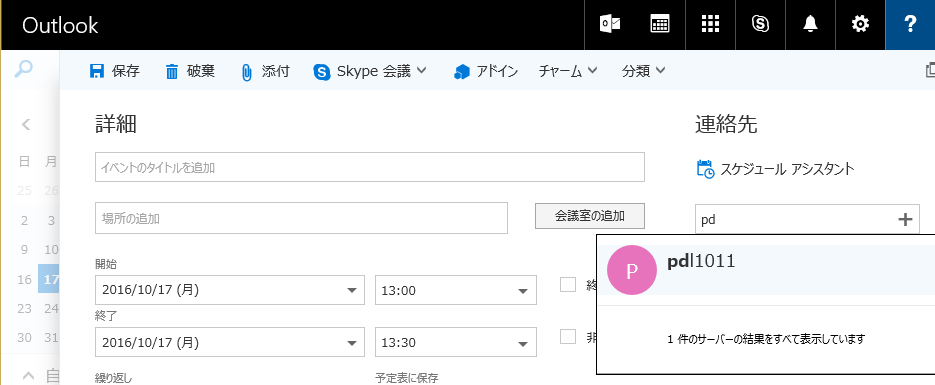Viewport: 935px width, 385px height.
Task: Click the pop-out window icon
Action: coord(930,70)
